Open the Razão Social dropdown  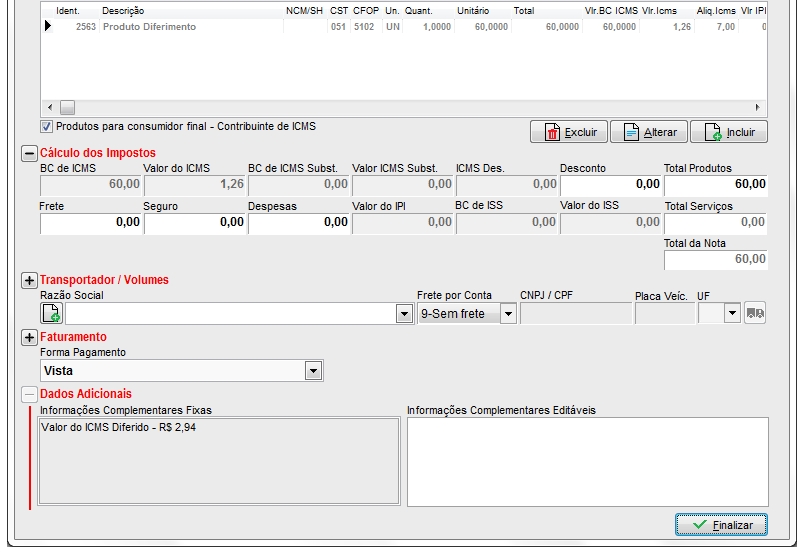404,314
